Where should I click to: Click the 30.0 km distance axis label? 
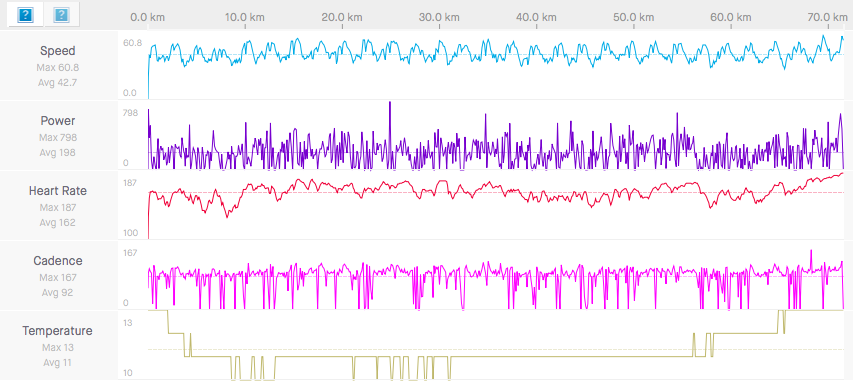coord(439,17)
